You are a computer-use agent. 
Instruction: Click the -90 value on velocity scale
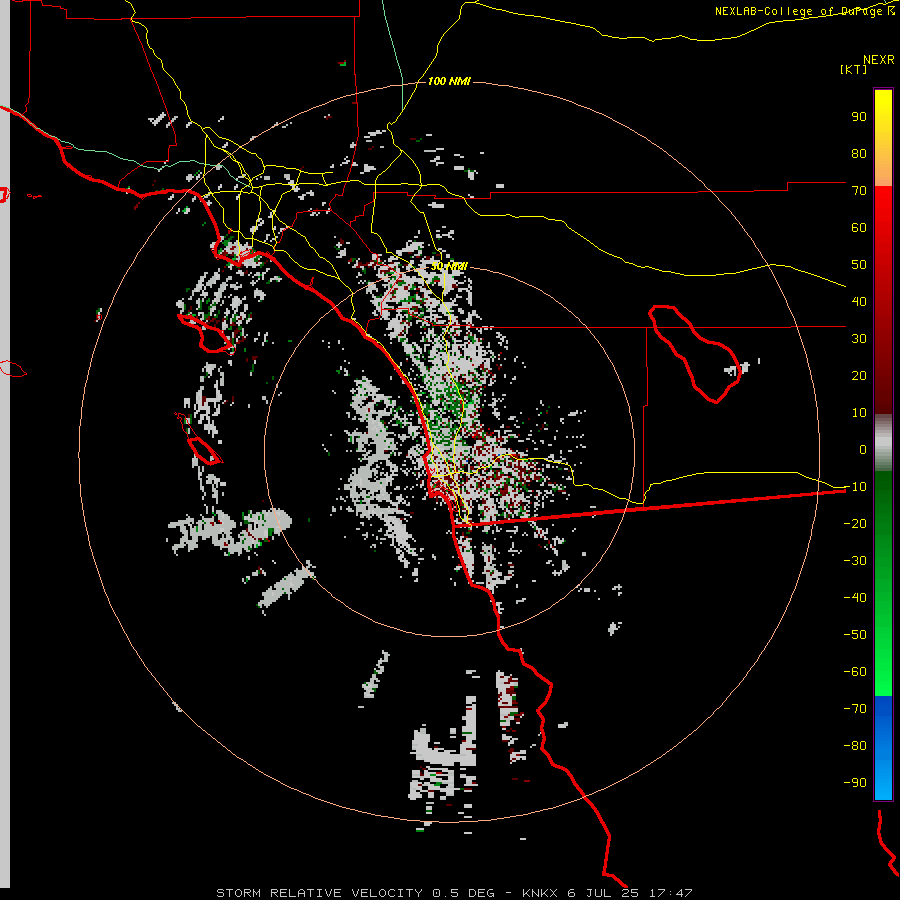855,783
